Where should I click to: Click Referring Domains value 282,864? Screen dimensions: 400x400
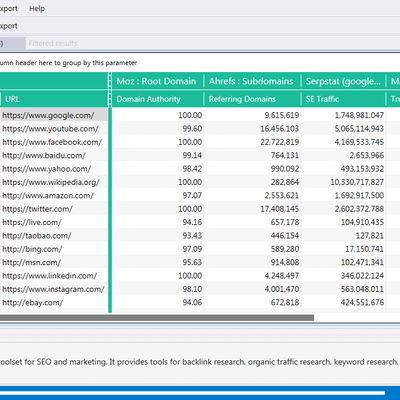click(285, 182)
